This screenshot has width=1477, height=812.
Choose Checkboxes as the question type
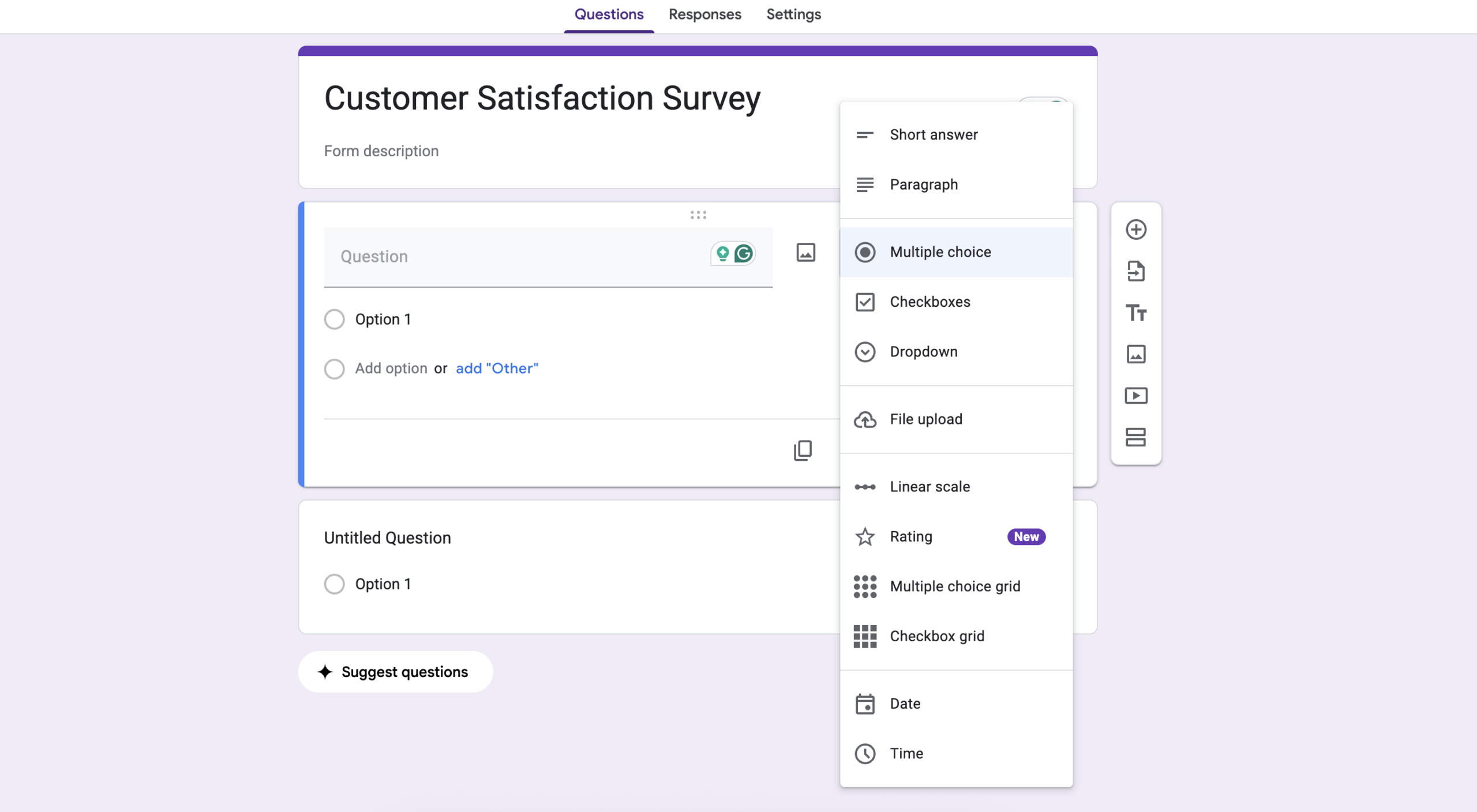[929, 302]
